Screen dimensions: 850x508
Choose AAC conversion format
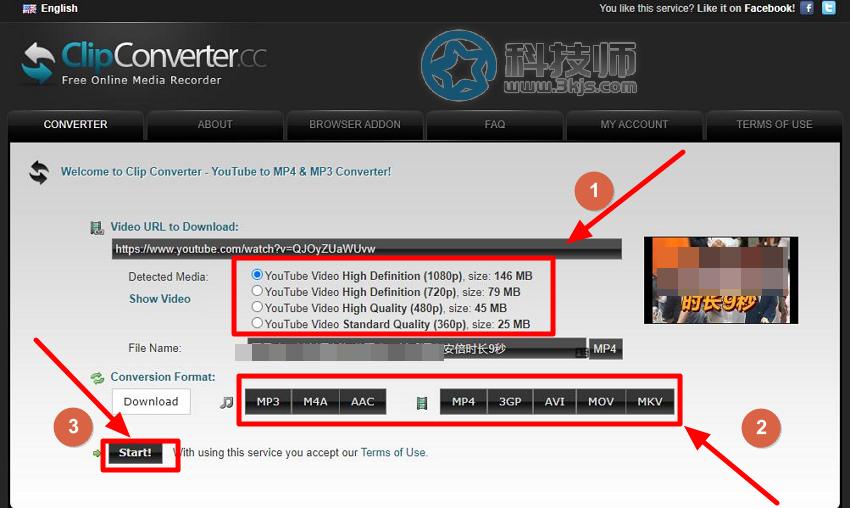click(x=363, y=402)
